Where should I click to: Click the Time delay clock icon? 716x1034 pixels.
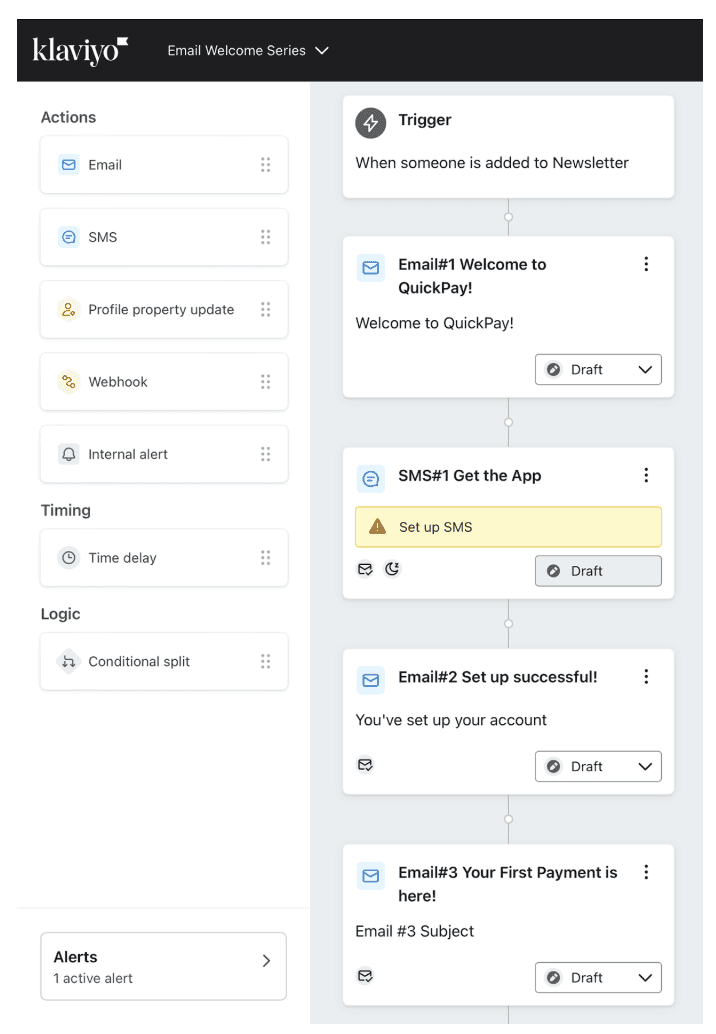(69, 558)
